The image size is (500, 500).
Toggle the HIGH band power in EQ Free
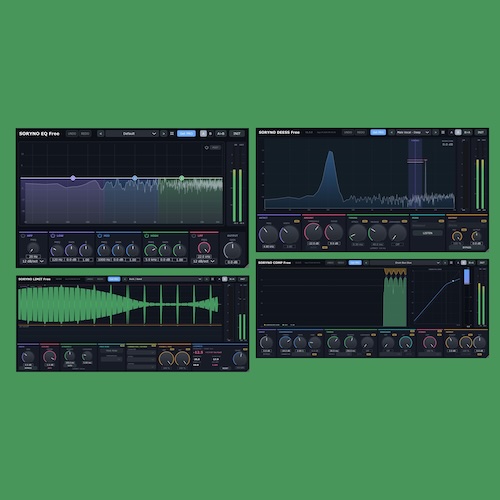click(x=147, y=236)
